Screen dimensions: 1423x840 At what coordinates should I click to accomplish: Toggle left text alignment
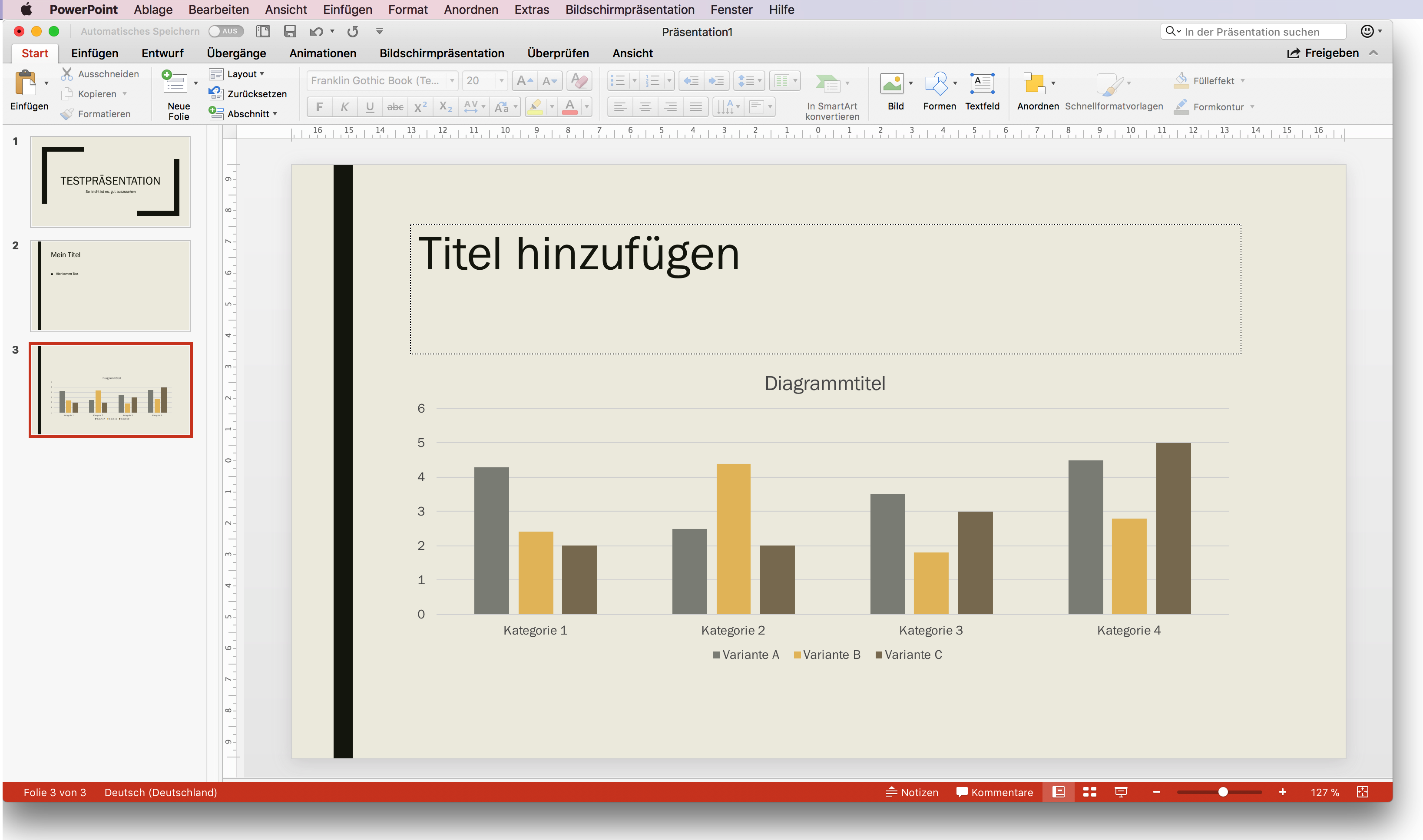620,106
